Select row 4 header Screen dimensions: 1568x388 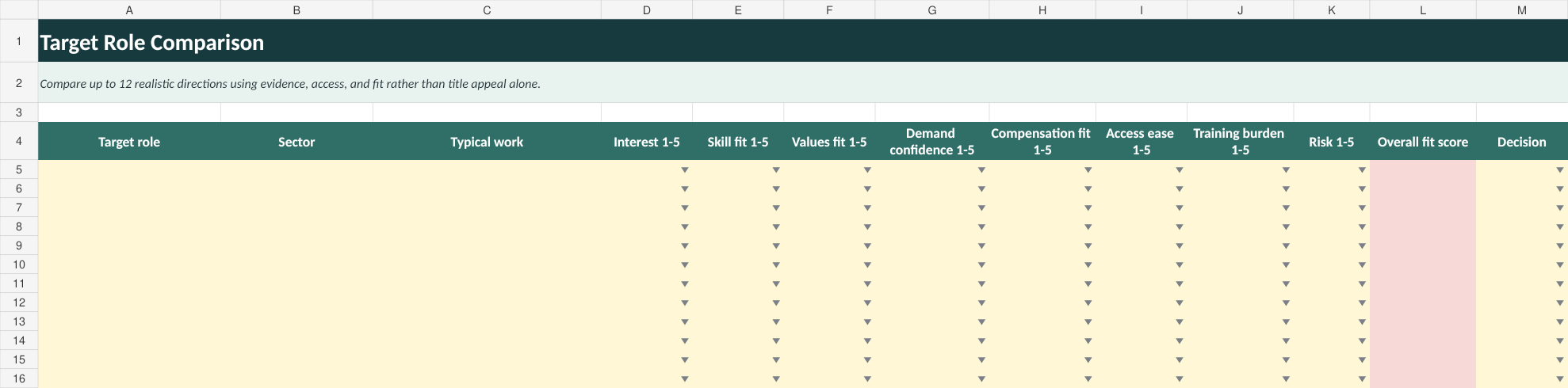click(19, 142)
